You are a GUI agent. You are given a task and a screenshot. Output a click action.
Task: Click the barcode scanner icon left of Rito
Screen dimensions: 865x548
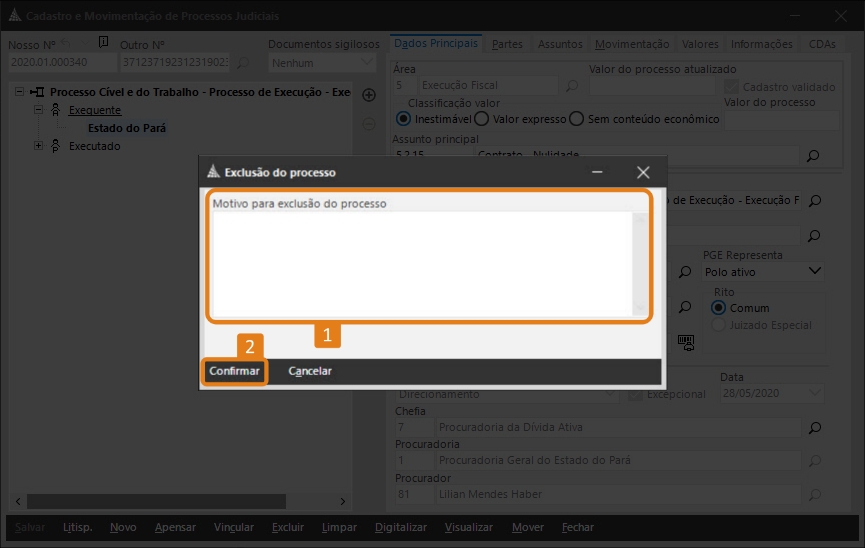point(686,342)
